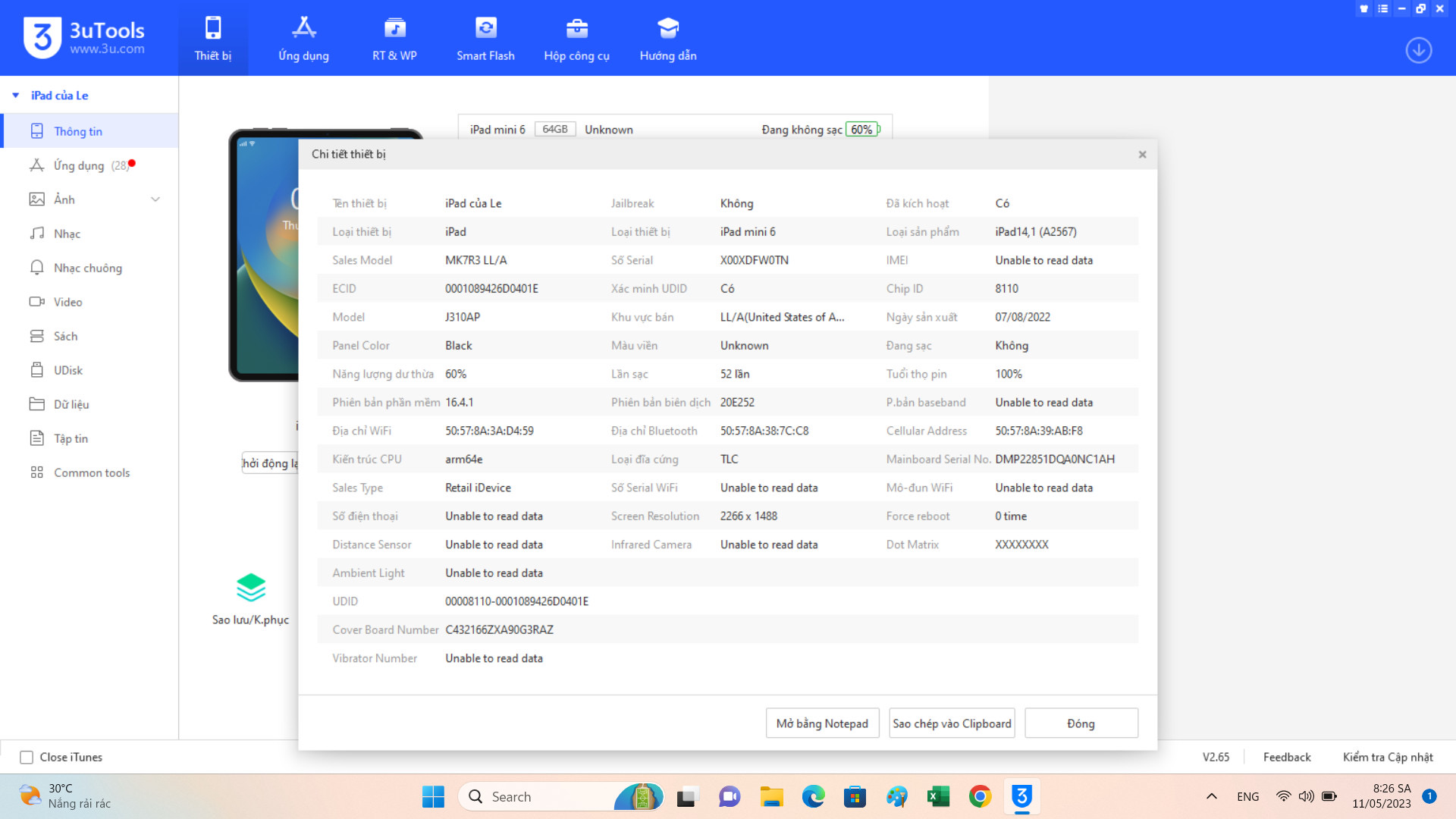The height and width of the screenshot is (819, 1456).
Task: Select Common tools in sidebar
Action: pyautogui.click(x=91, y=472)
